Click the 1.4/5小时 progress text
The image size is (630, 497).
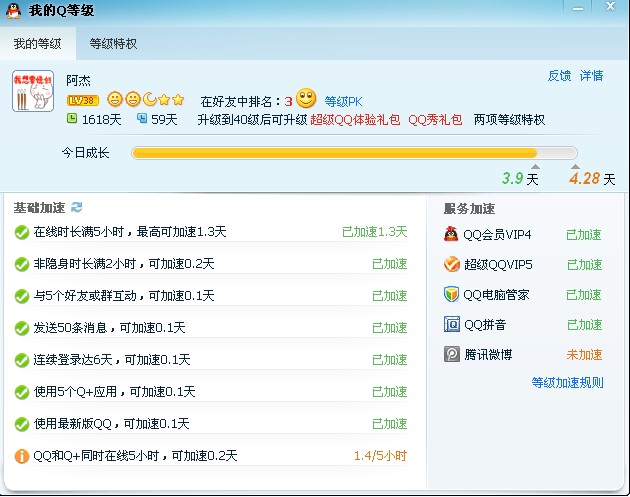[x=380, y=456]
